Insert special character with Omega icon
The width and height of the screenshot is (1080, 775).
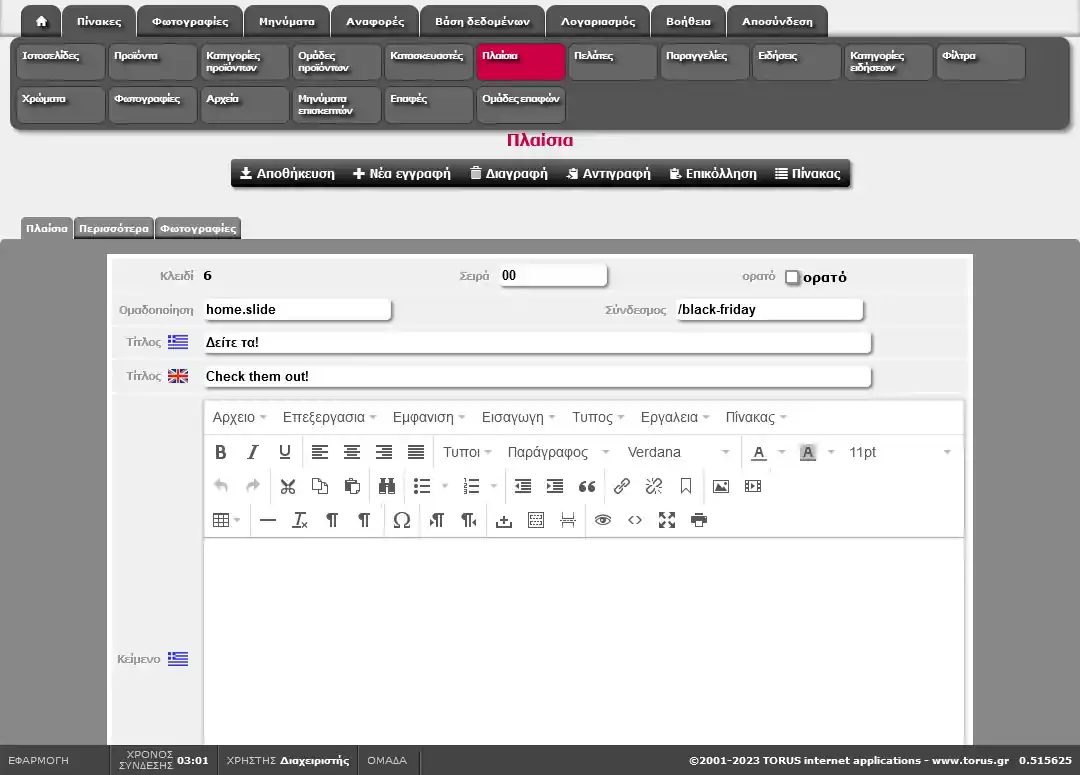click(x=401, y=520)
